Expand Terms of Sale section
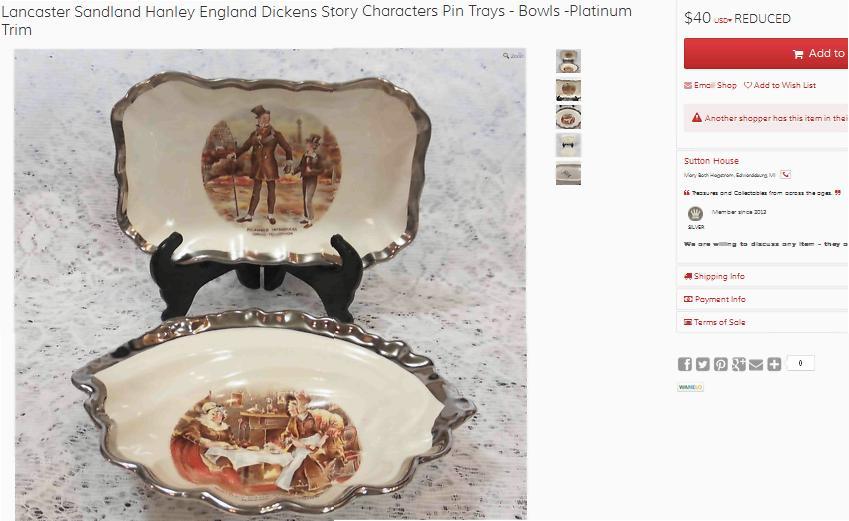Image resolution: width=849 pixels, height=521 pixels. click(x=715, y=322)
